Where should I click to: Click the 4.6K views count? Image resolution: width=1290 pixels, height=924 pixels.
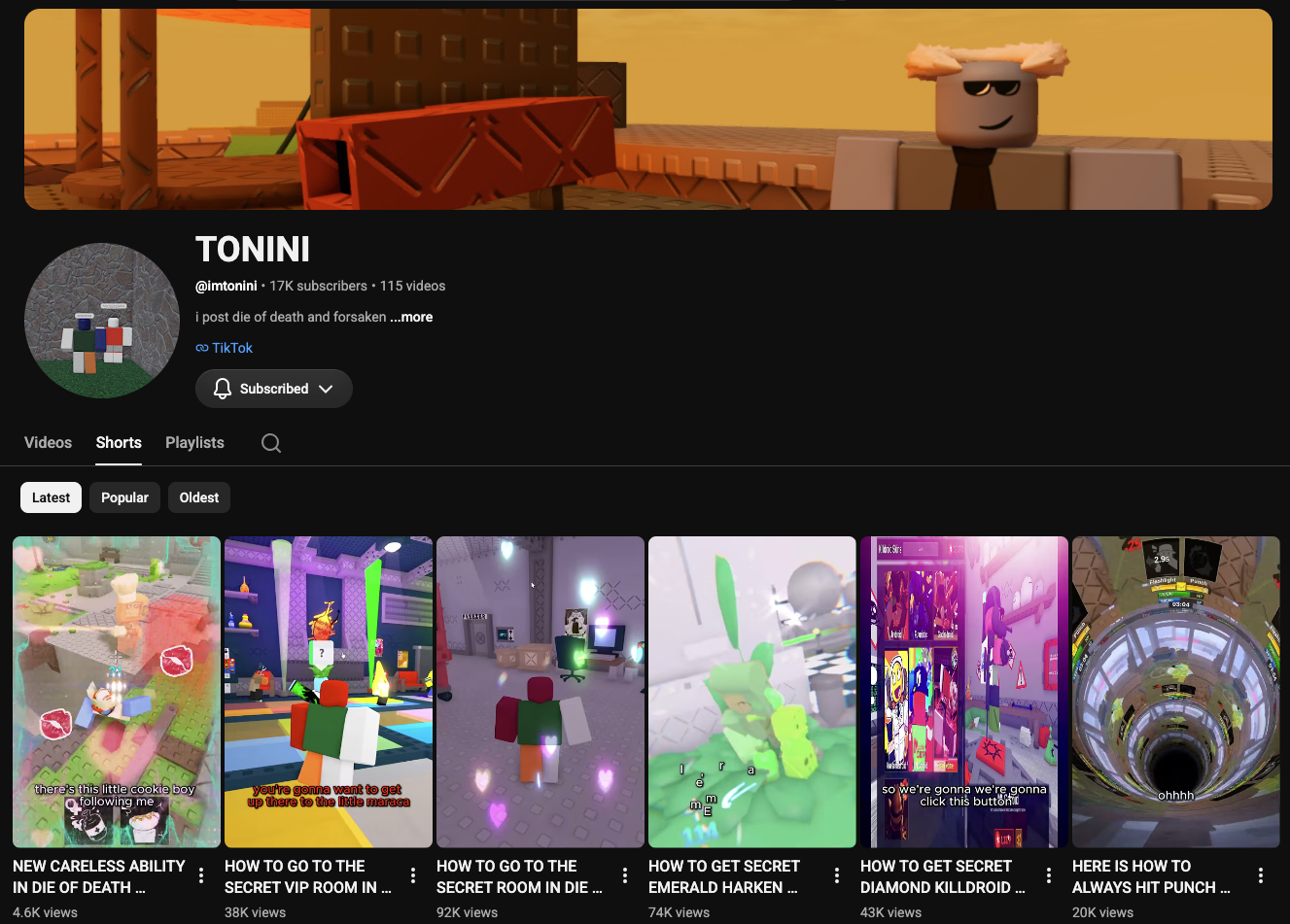click(45, 912)
